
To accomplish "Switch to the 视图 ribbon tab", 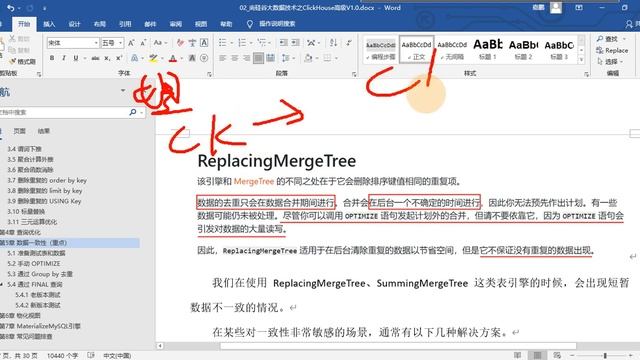I will coord(201,24).
